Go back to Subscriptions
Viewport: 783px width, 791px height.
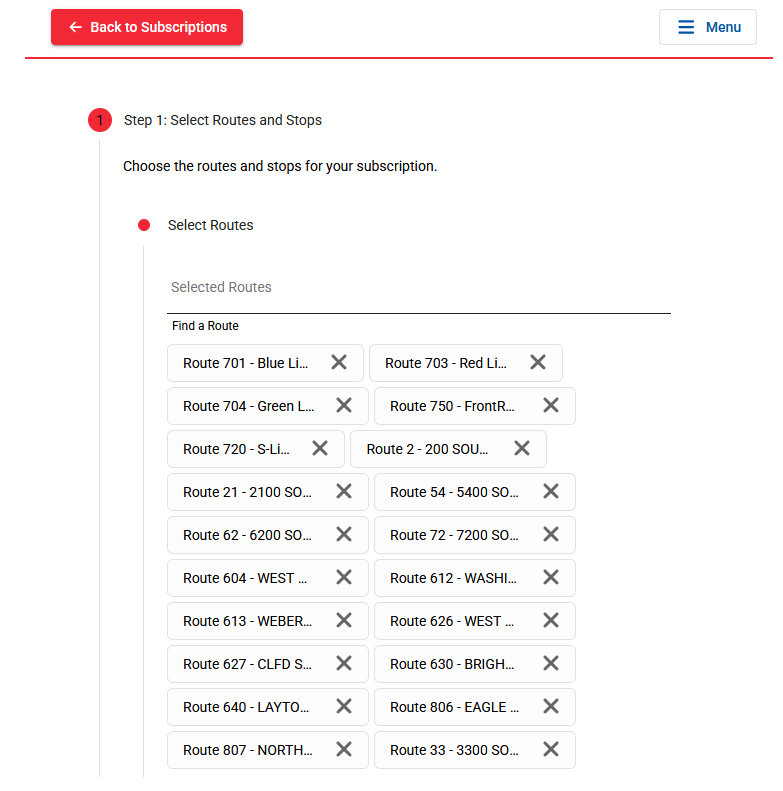click(147, 27)
